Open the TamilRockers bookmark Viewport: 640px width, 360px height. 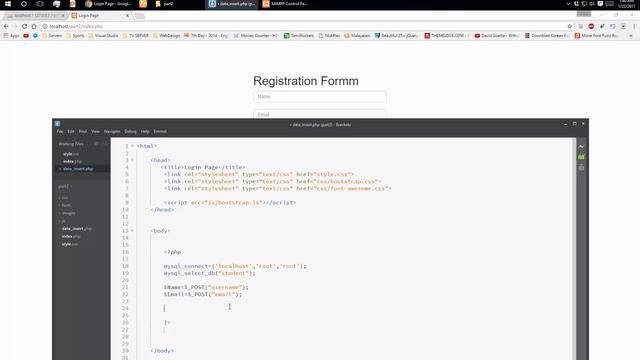tap(299, 36)
